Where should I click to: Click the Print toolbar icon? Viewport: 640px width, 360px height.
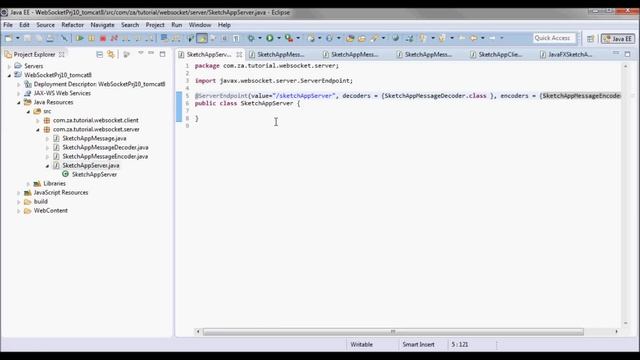click(50, 38)
